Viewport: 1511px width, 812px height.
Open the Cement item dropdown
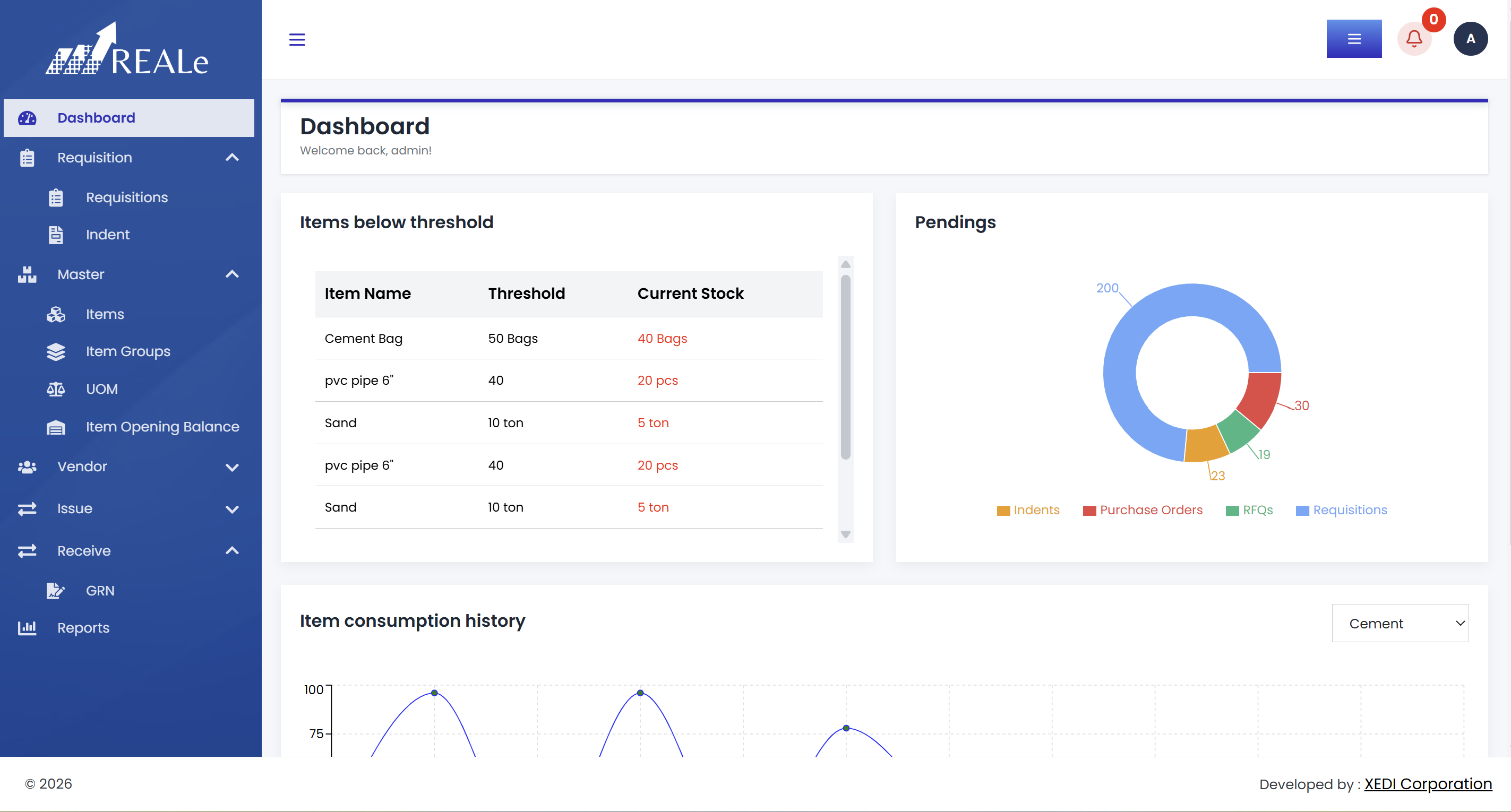(x=1400, y=623)
